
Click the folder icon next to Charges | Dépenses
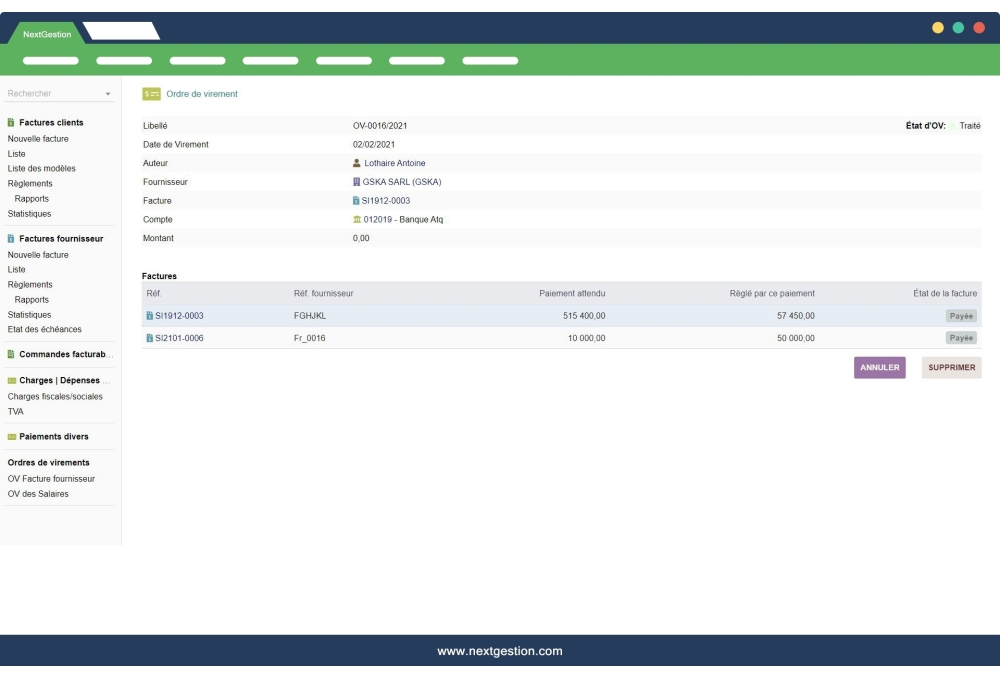[x=11, y=380]
